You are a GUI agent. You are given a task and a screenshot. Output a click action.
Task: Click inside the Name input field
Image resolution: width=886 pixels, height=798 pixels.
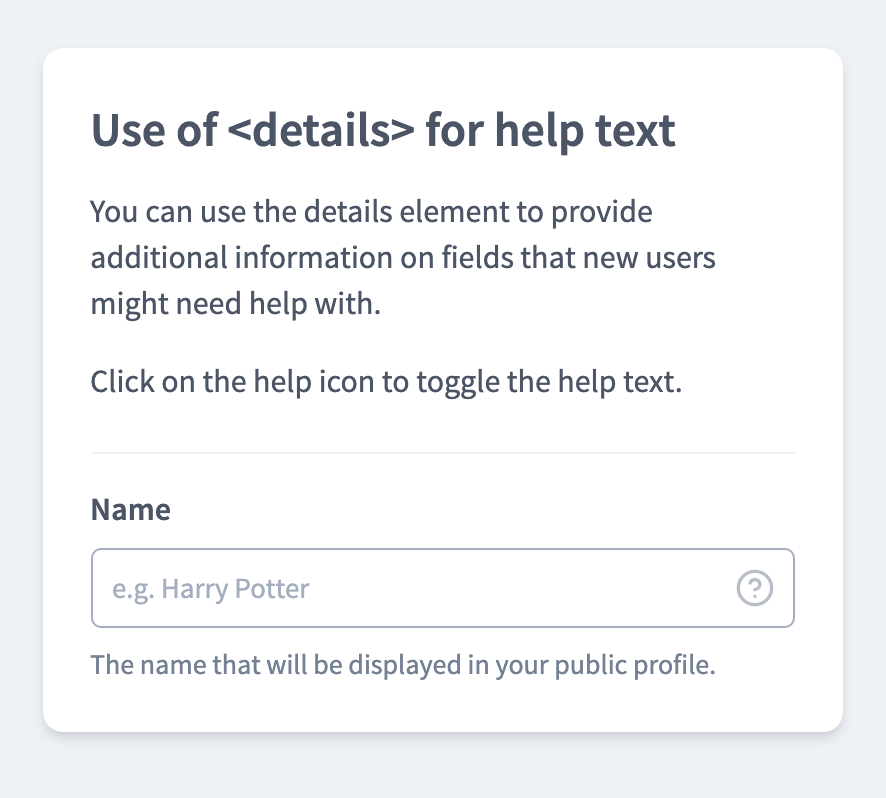pyautogui.click(x=442, y=588)
